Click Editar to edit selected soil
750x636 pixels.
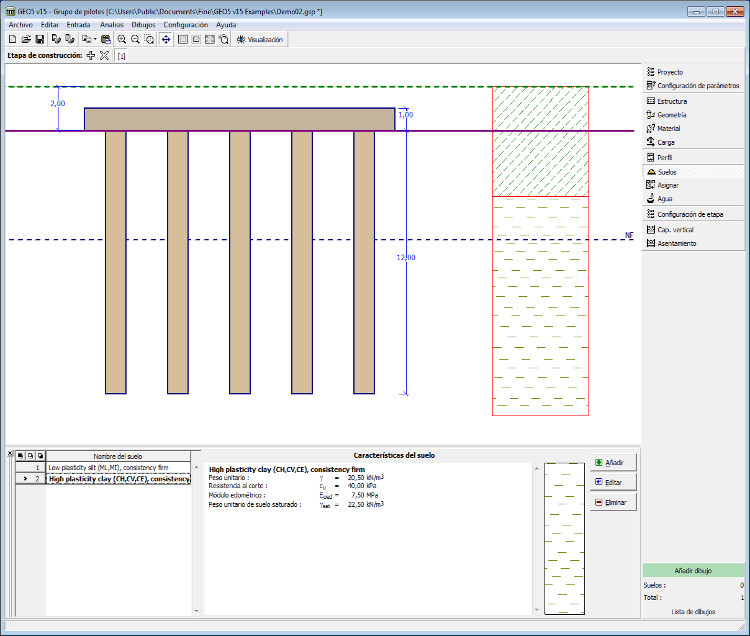[613, 482]
